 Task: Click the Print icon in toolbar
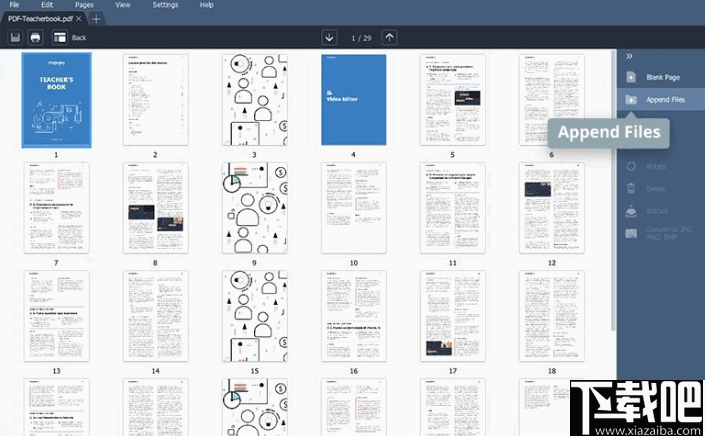point(36,37)
